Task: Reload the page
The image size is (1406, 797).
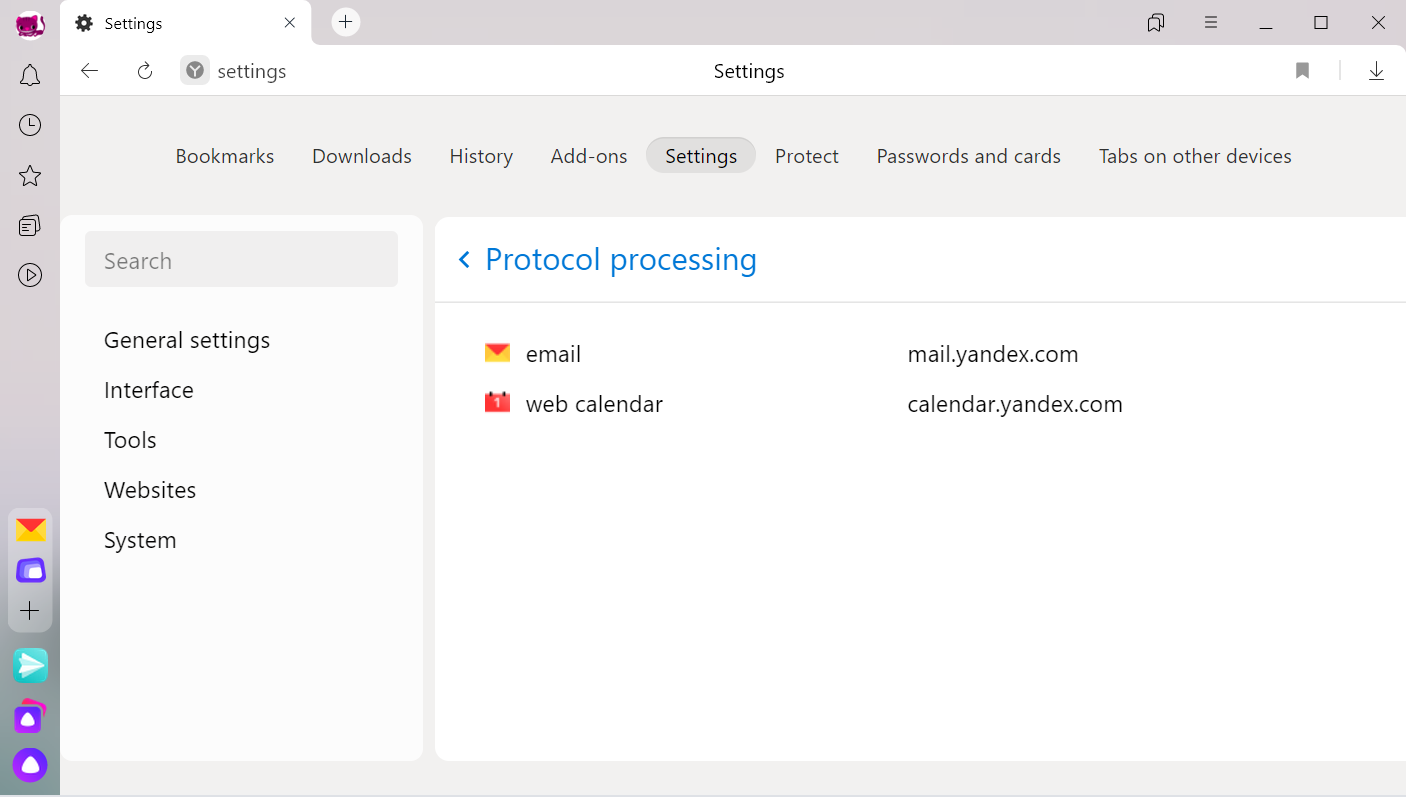Action: click(x=145, y=71)
